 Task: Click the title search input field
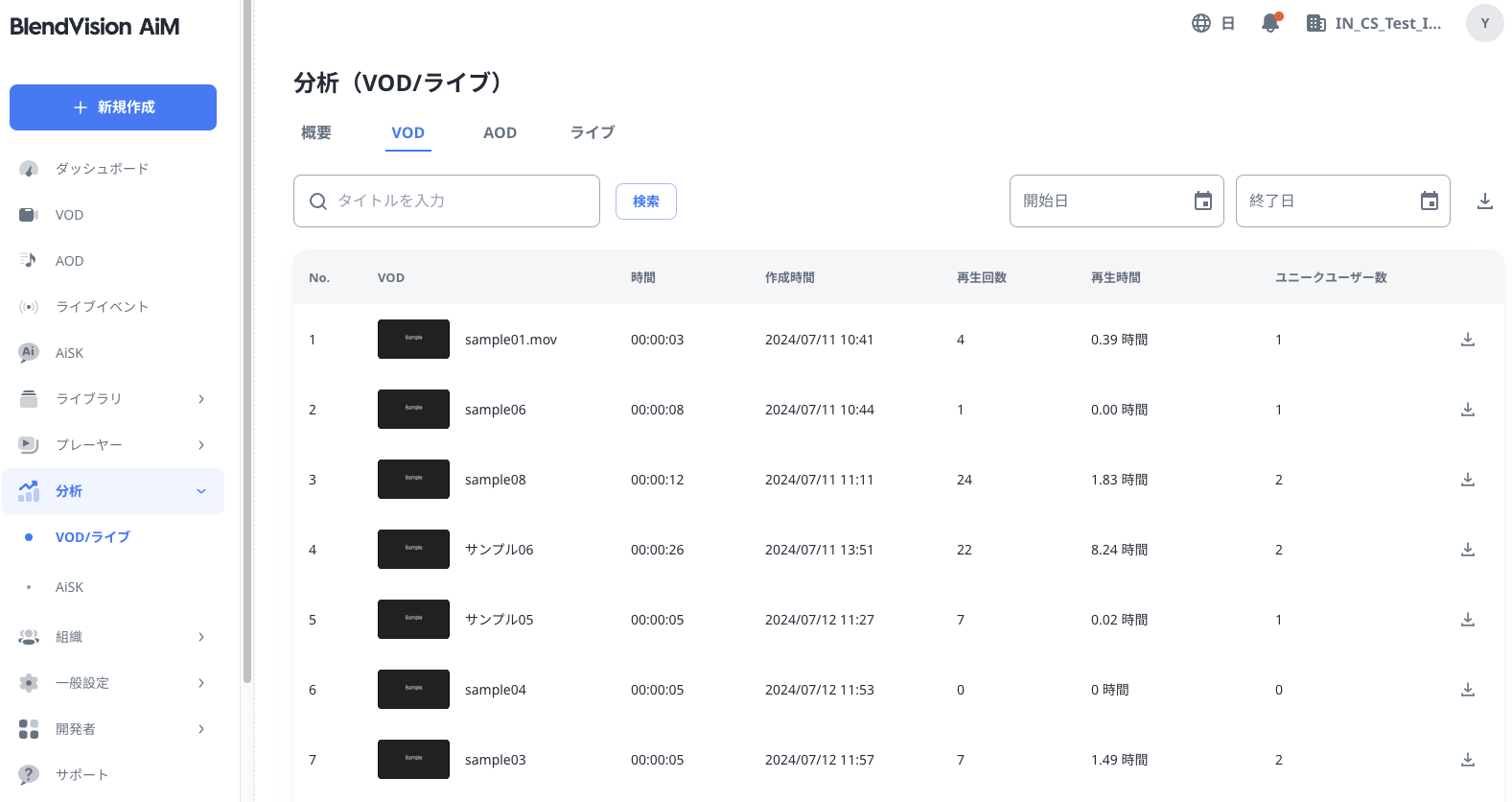(460, 201)
